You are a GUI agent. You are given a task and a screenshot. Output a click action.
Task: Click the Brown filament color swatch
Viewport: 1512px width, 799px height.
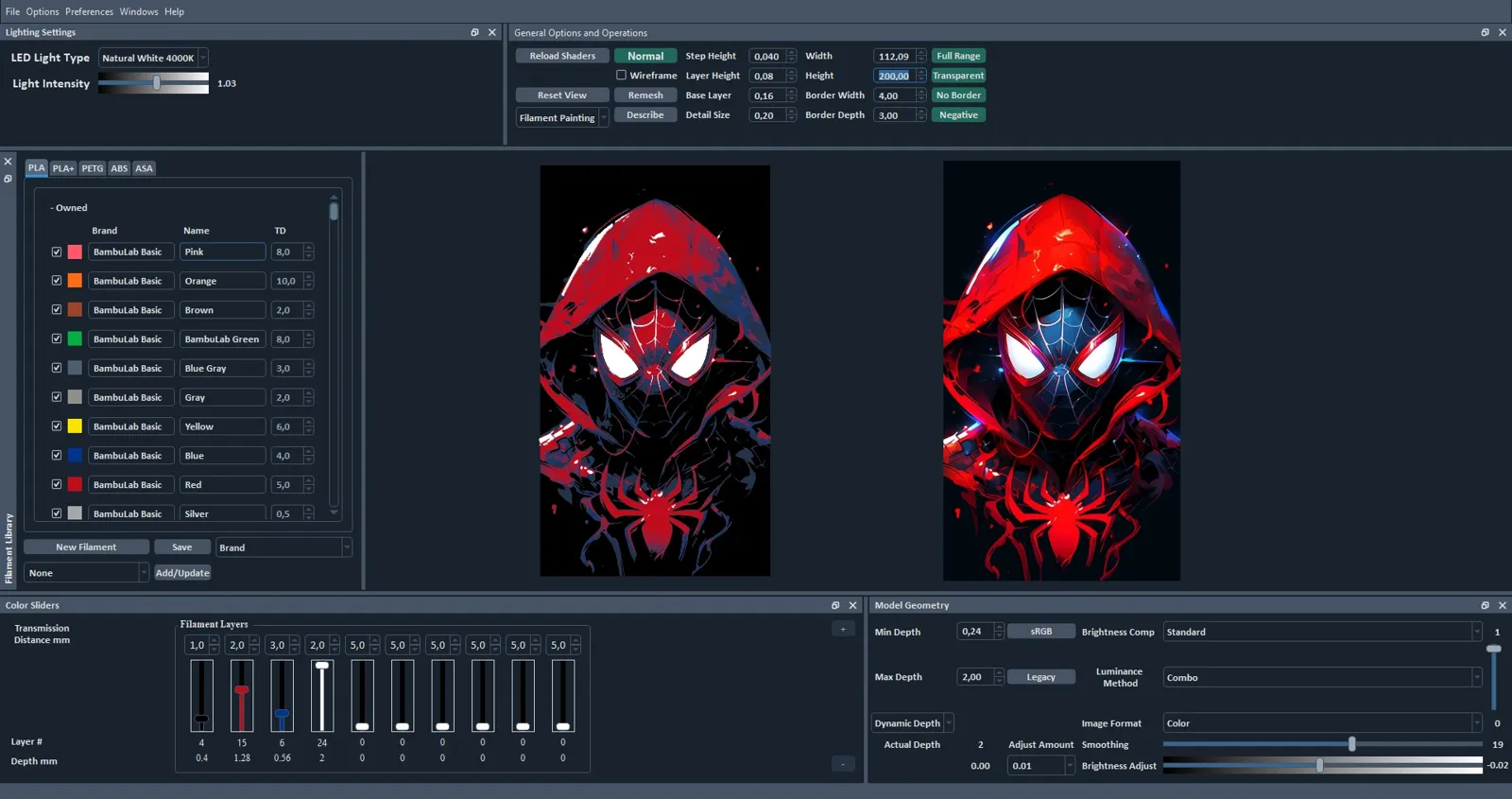[75, 310]
